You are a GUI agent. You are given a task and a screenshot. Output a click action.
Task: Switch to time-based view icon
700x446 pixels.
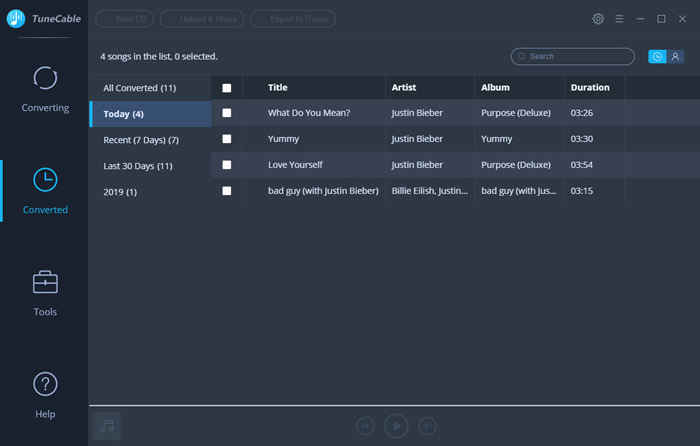(x=657, y=57)
